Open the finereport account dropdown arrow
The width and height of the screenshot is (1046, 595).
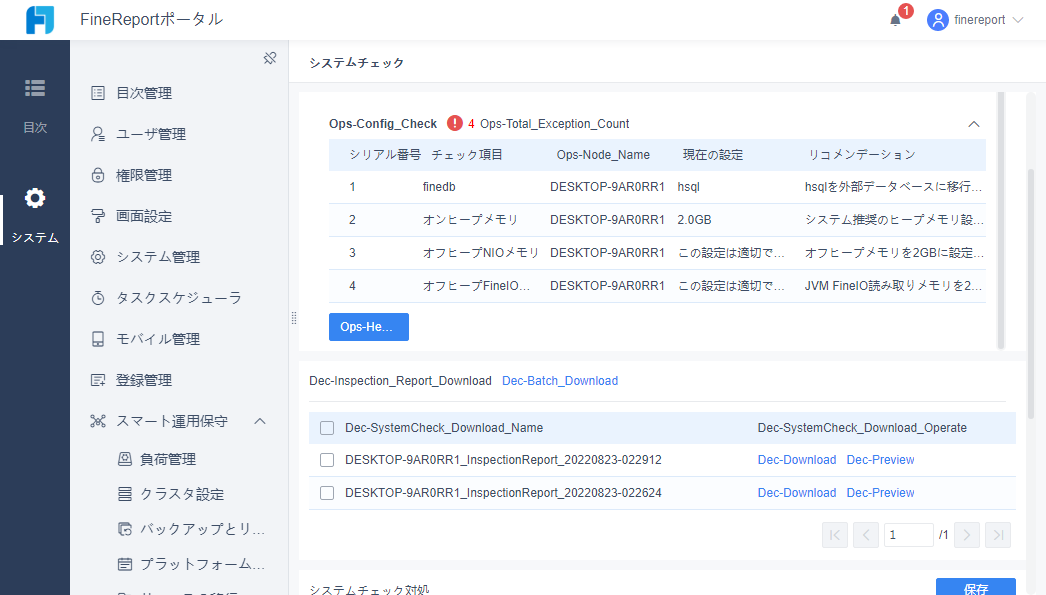tap(1018, 20)
